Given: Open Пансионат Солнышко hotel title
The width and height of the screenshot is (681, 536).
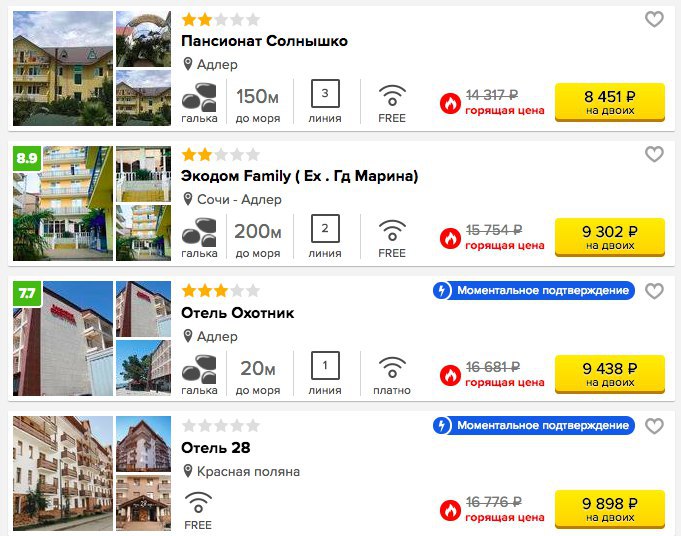Looking at the screenshot, I should (264, 41).
